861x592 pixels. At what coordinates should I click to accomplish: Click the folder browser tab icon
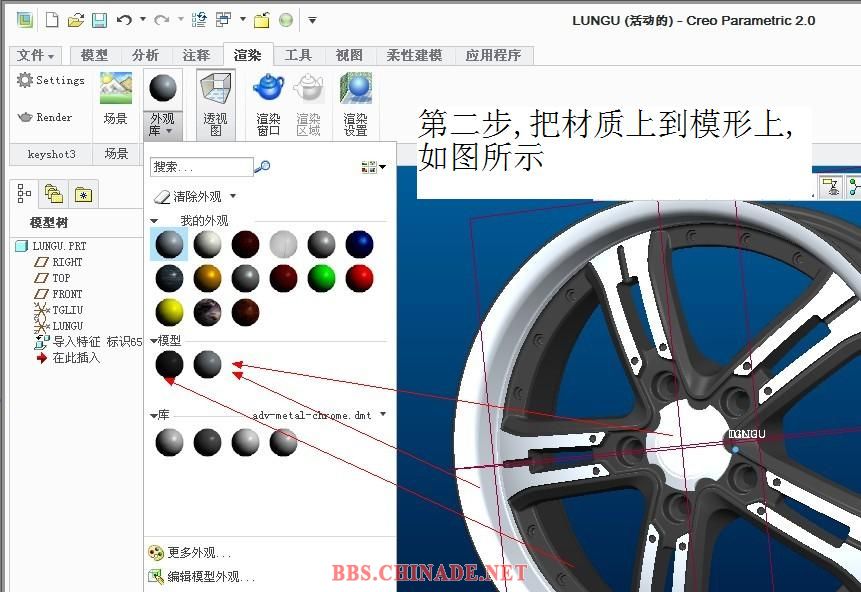tap(53, 193)
